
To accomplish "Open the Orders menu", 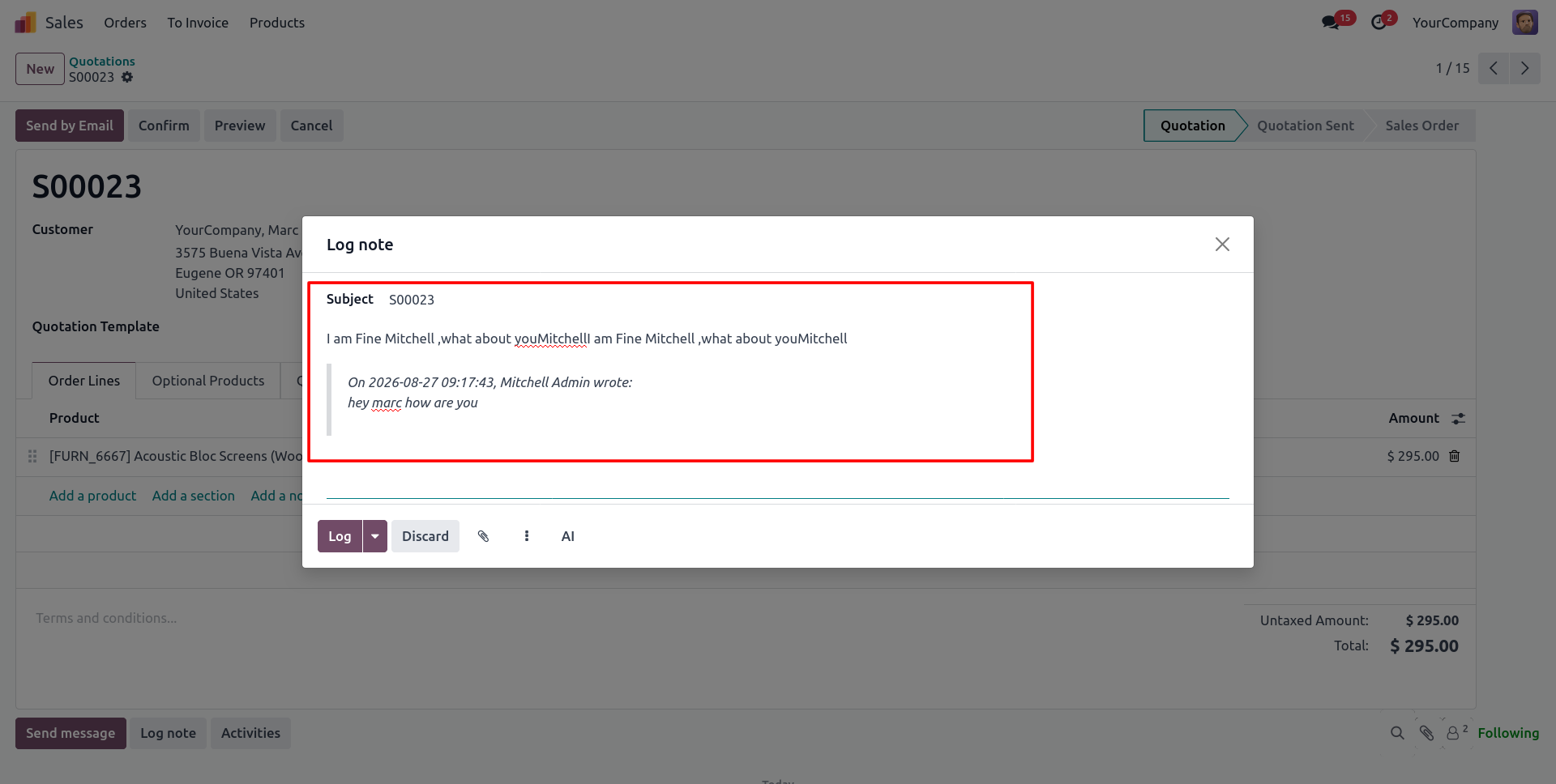I will tap(125, 23).
